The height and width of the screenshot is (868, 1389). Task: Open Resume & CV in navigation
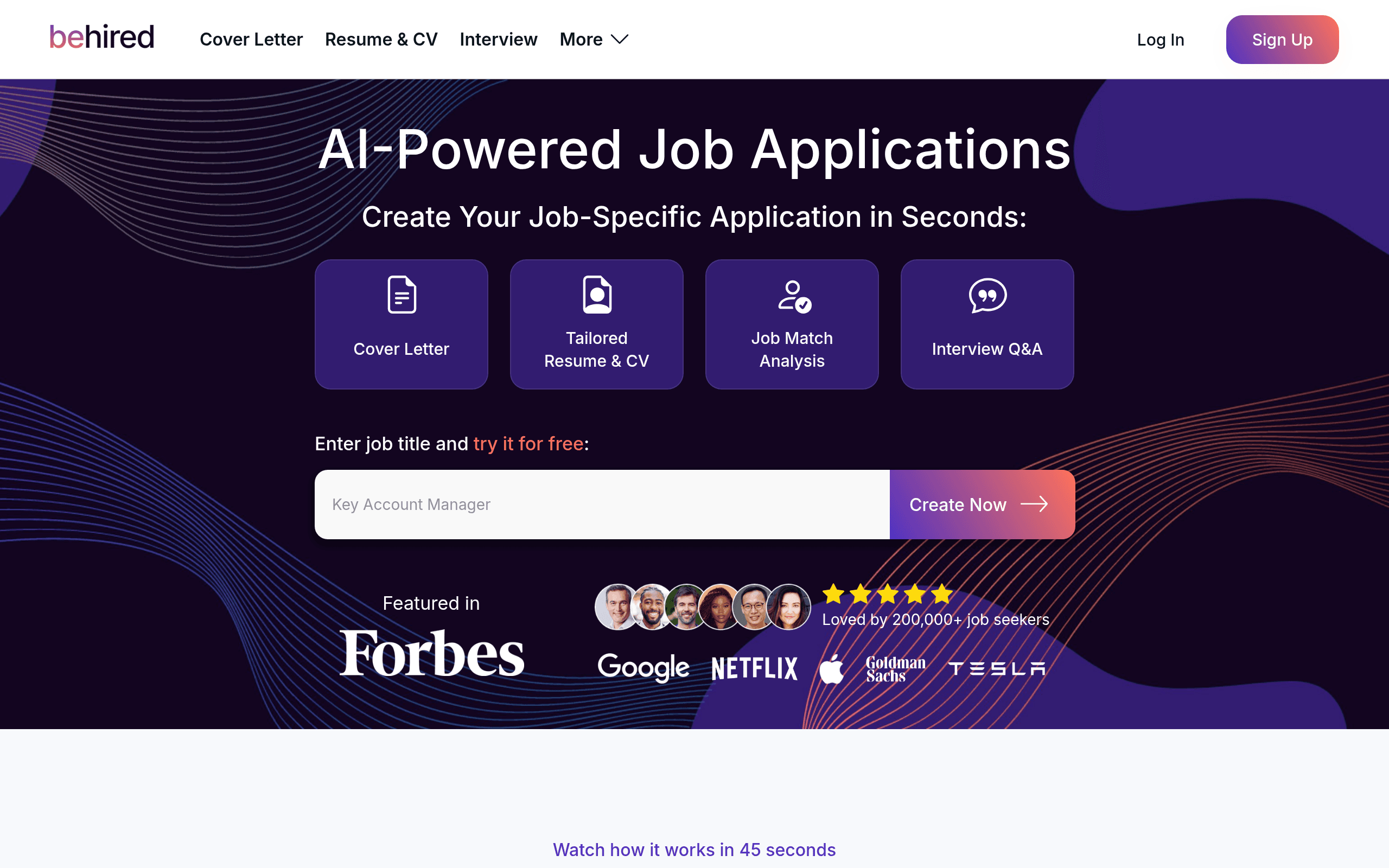381,39
